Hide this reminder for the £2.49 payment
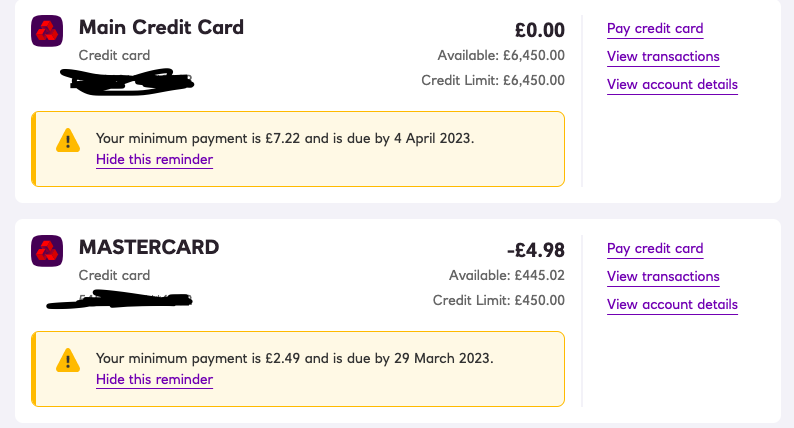 click(154, 379)
